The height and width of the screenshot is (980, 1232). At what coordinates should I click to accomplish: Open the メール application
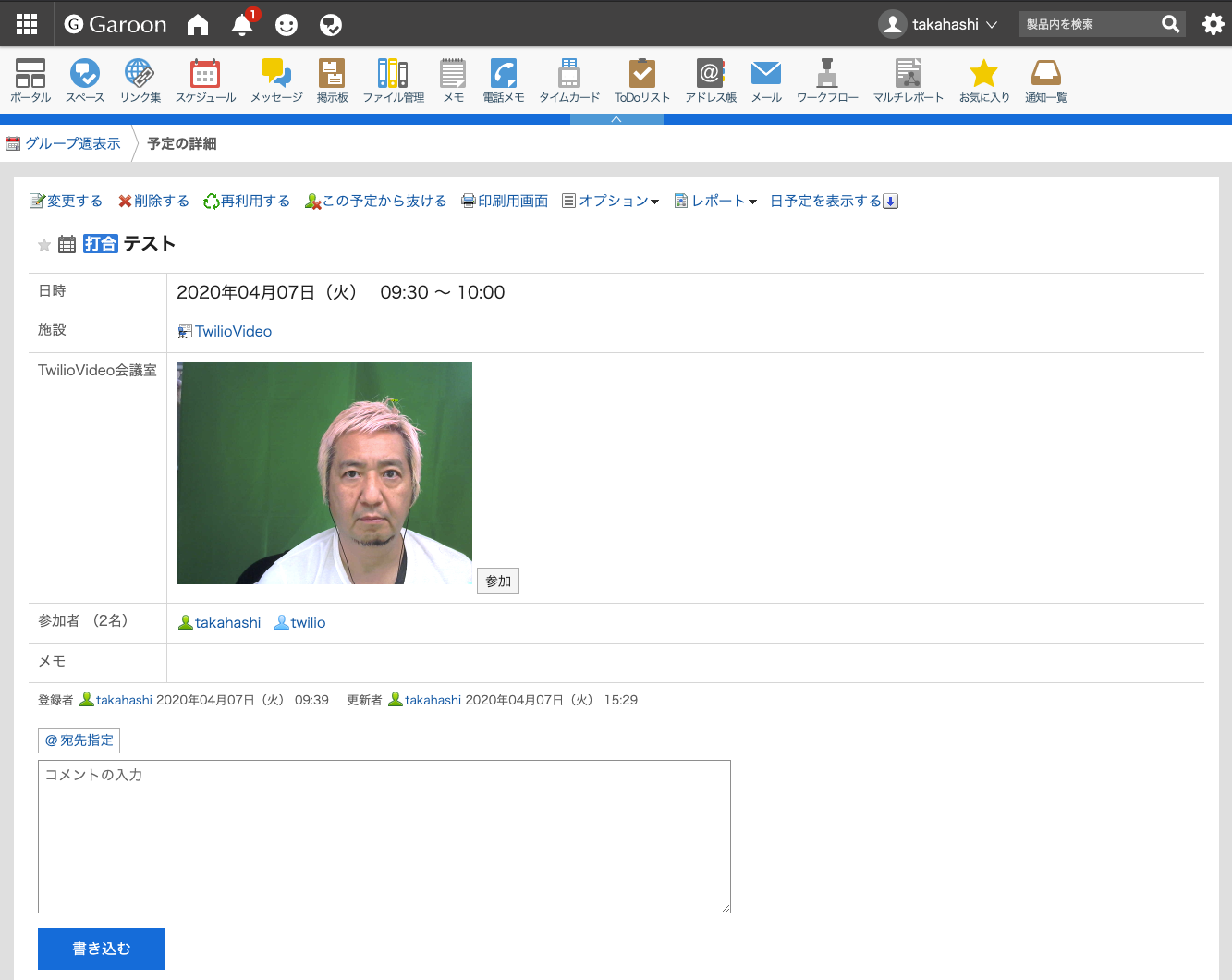click(x=766, y=80)
